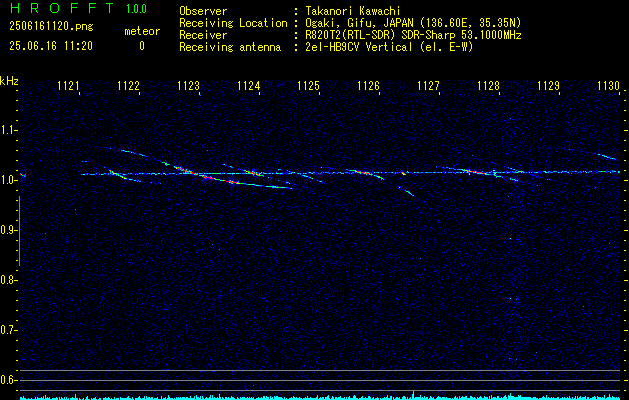Click the Observer field label
Screen dimensions: 629x400
(203, 11)
